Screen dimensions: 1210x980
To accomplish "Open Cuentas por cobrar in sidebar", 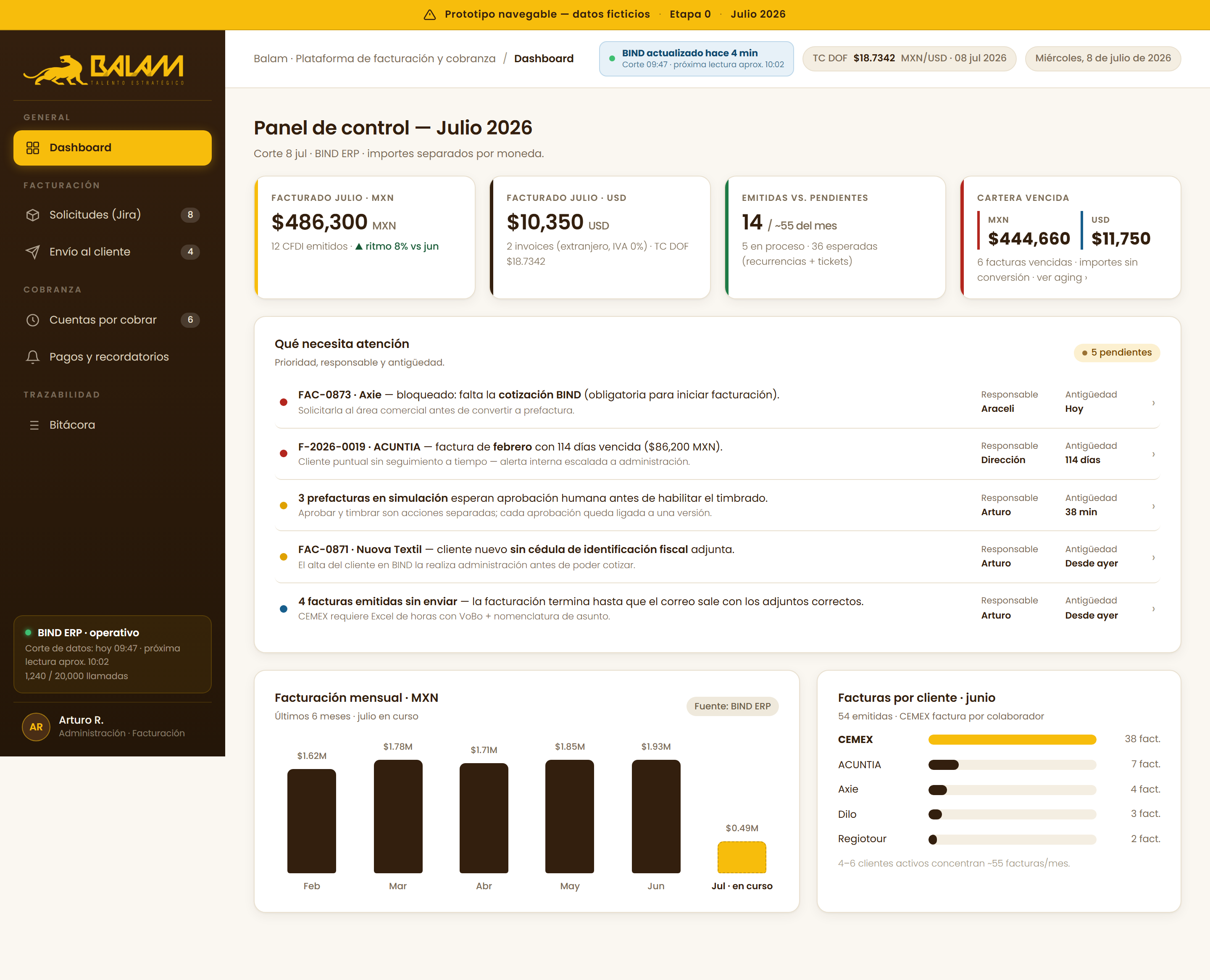I will [x=112, y=320].
